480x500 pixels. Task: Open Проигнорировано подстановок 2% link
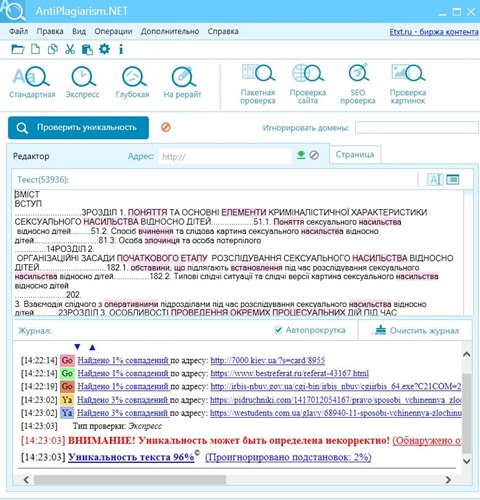point(288,457)
